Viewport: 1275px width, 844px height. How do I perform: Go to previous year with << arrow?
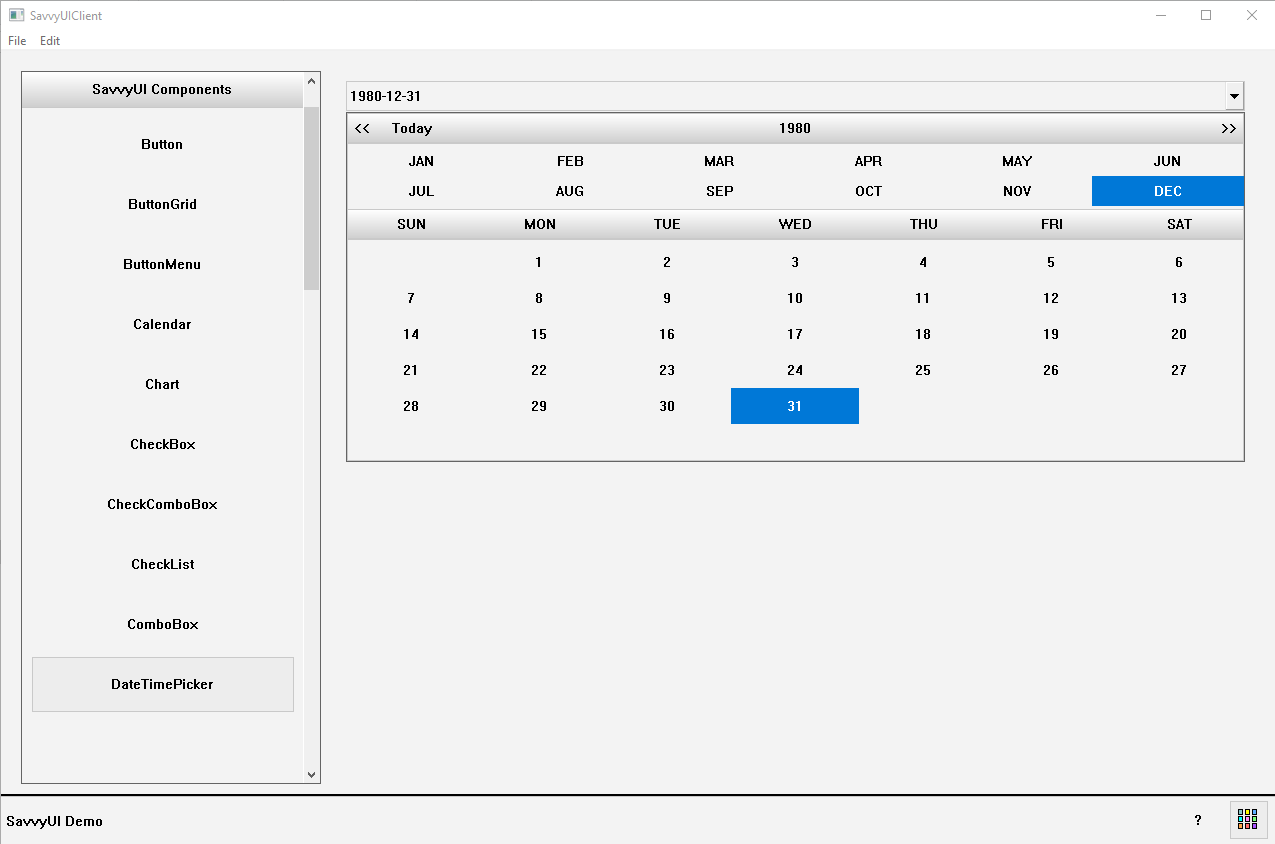click(362, 128)
